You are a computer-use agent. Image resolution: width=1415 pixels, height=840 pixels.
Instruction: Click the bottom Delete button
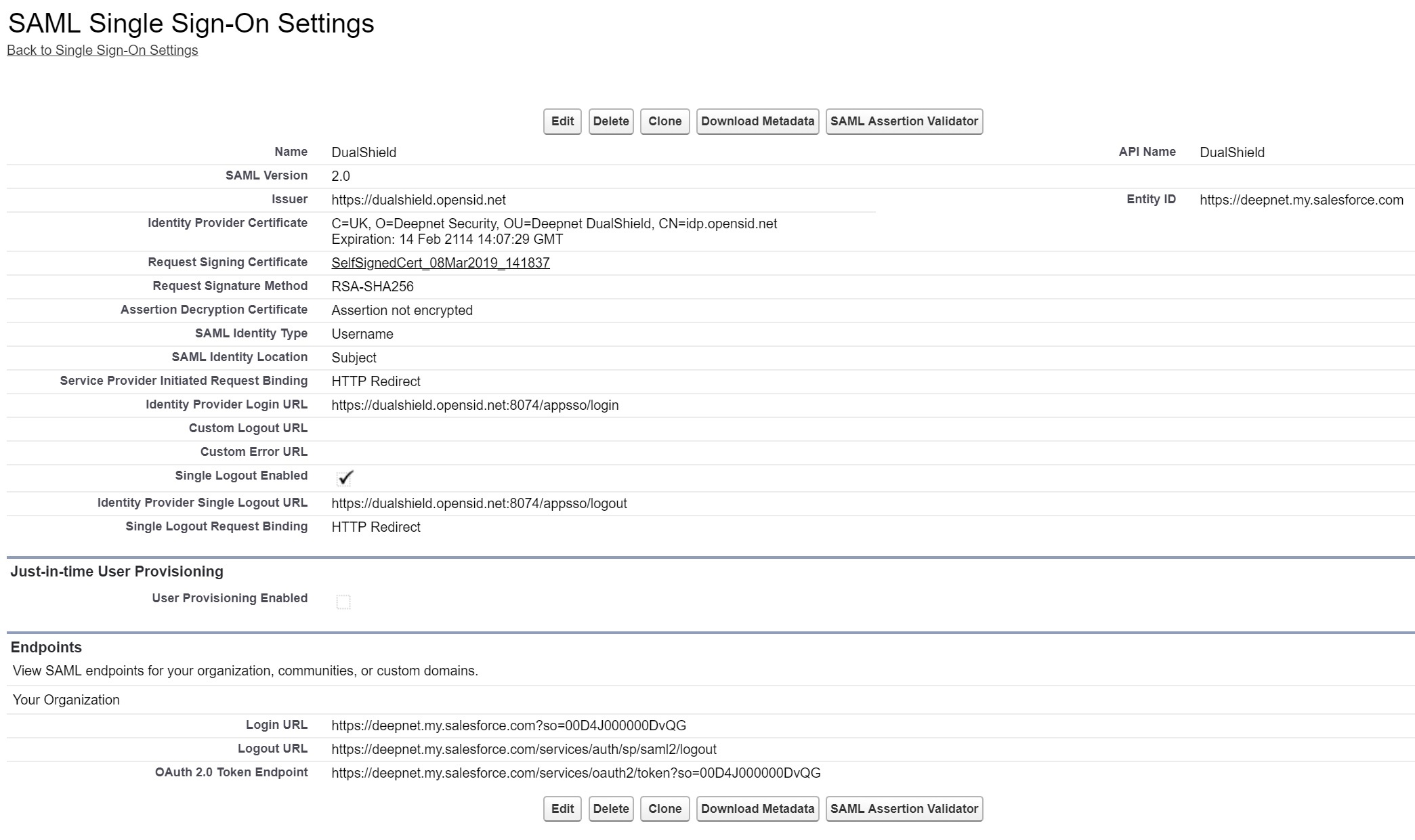click(x=610, y=808)
